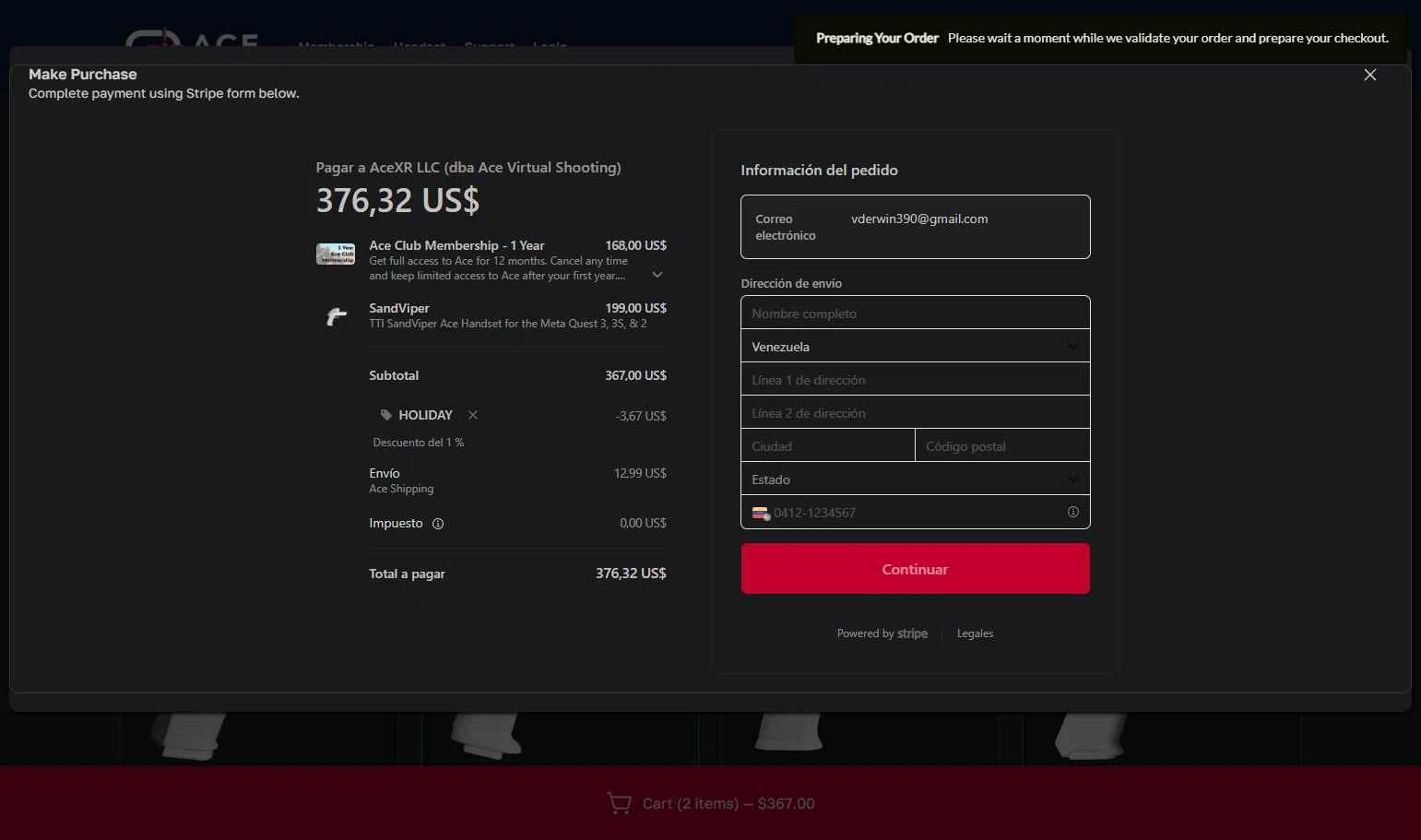Viewport: 1421px width, 840px height.
Task: Select the Información del pedido heading
Action: tap(819, 170)
